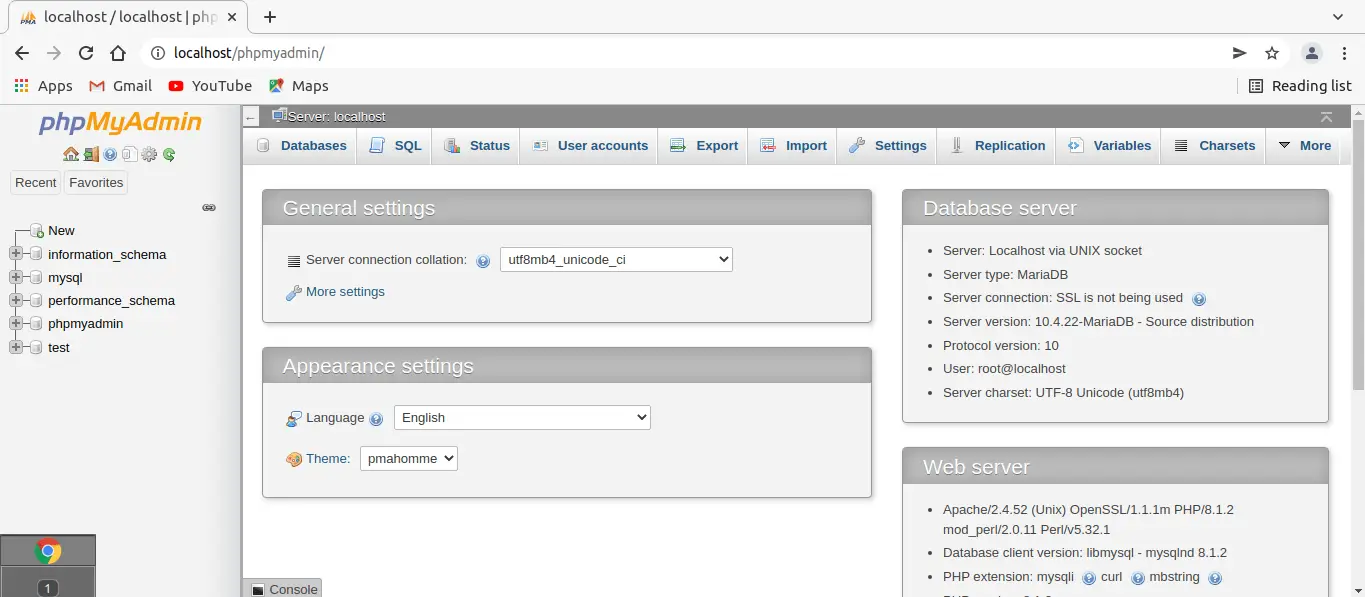Screen dimensions: 1365x597
Task: Open the Status tab
Action: tap(477, 146)
